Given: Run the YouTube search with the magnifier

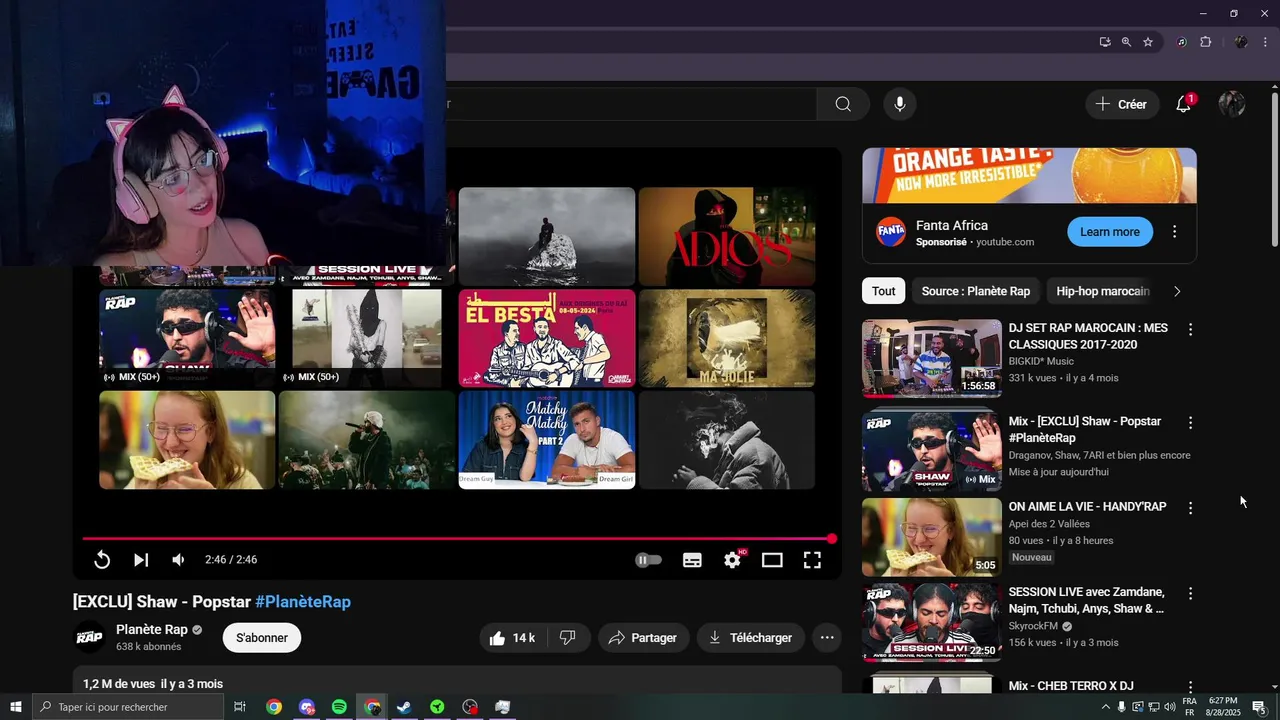Looking at the screenshot, I should pyautogui.click(x=843, y=104).
